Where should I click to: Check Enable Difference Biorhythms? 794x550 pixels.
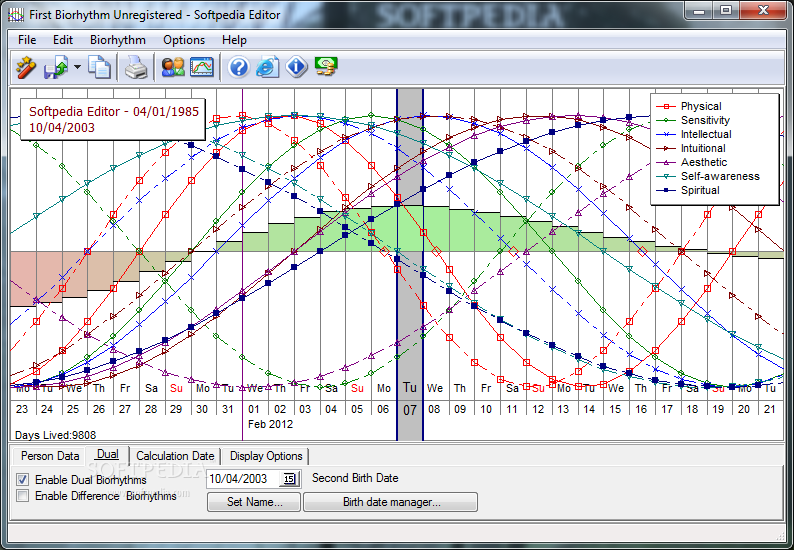coord(22,495)
